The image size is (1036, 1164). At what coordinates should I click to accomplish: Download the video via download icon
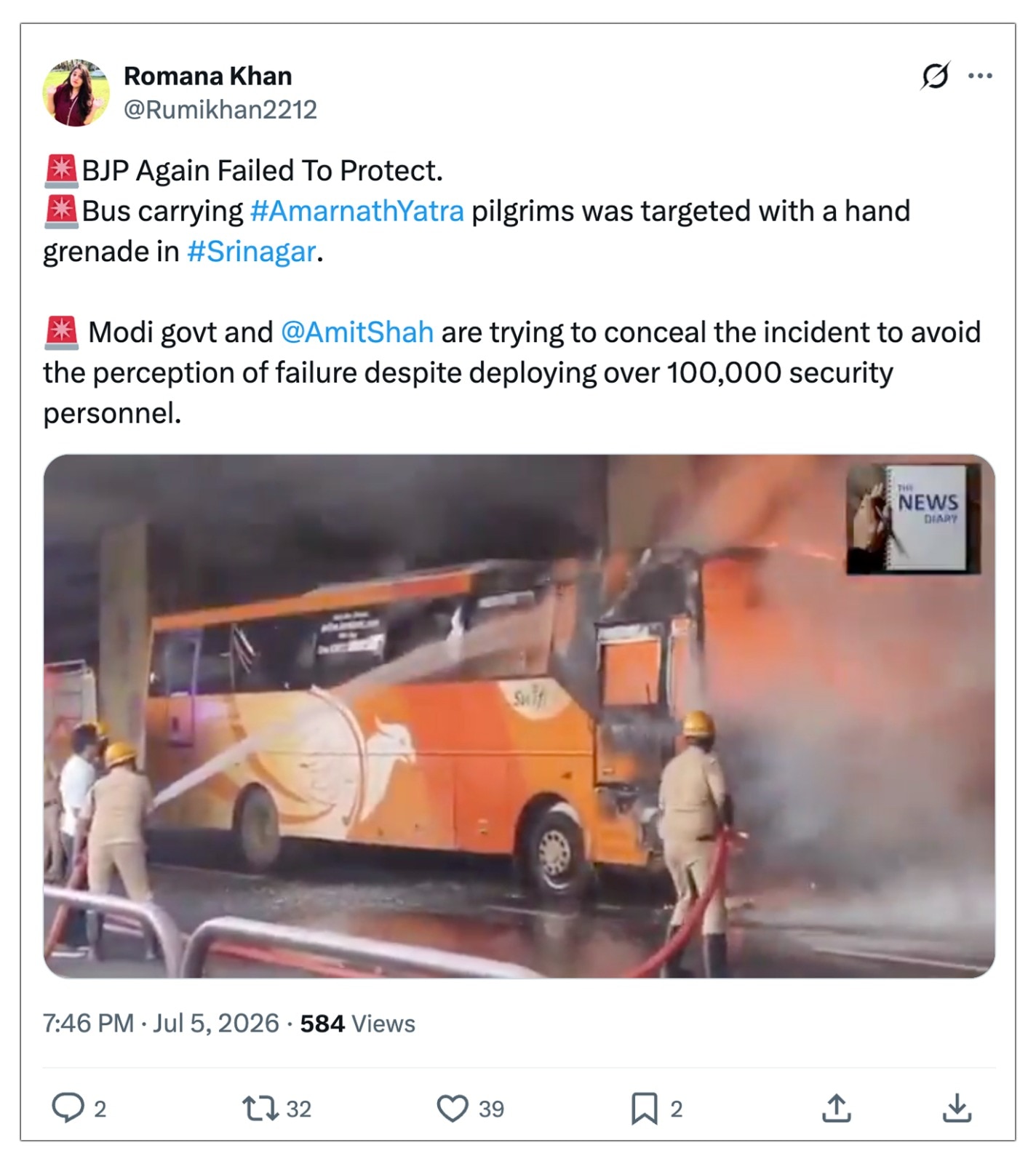[957, 1108]
